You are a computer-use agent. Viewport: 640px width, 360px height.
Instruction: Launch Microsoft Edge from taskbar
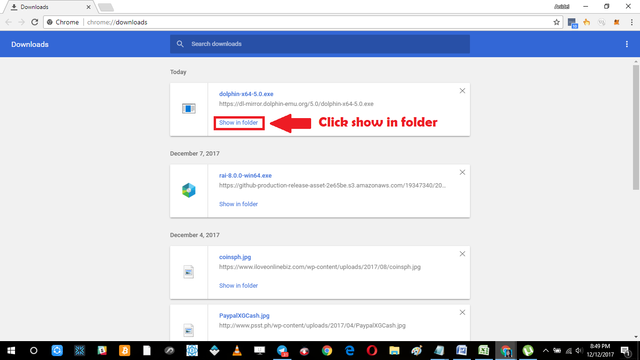click(x=349, y=351)
